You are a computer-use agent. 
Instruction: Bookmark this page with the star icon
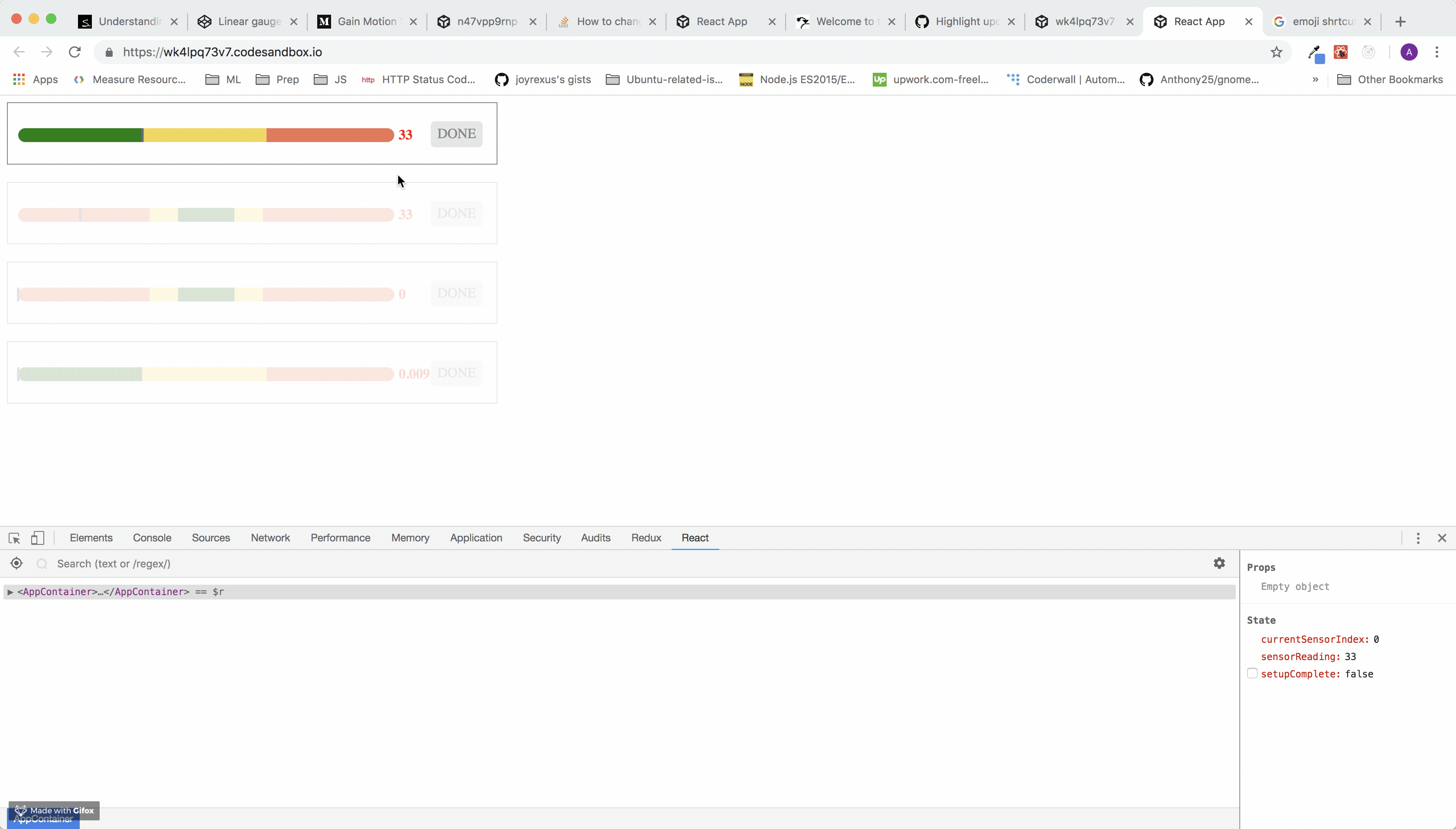1277,52
